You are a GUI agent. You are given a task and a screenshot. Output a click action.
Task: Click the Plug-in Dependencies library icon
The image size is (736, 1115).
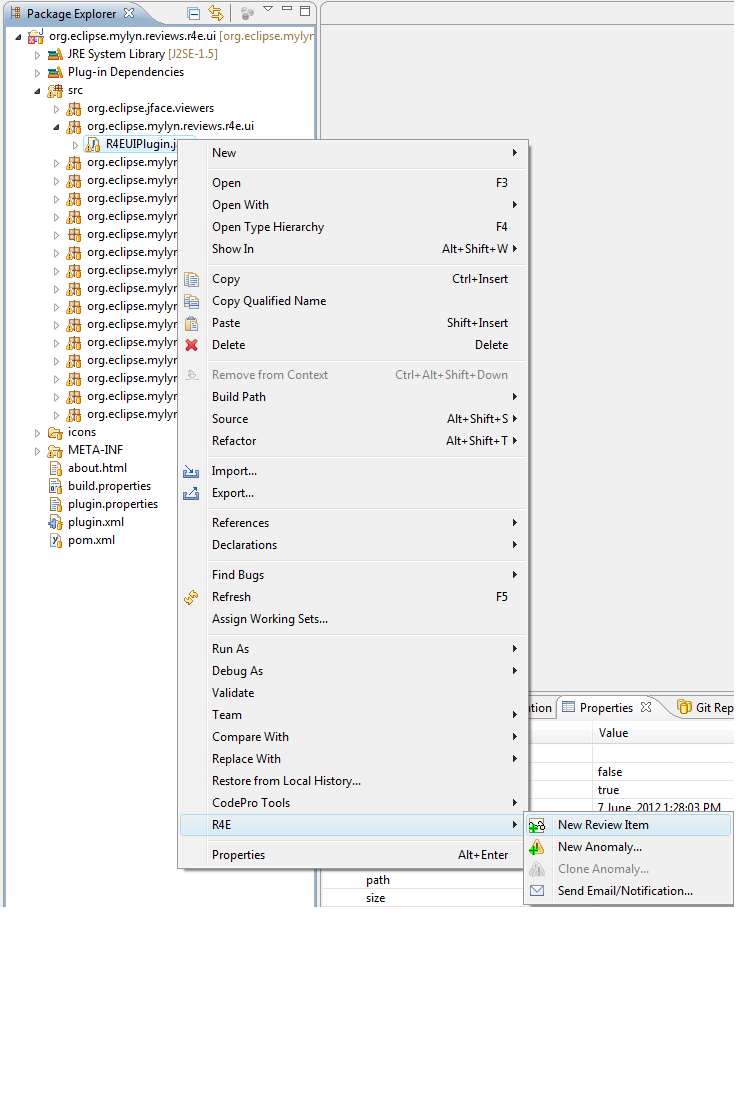(55, 73)
